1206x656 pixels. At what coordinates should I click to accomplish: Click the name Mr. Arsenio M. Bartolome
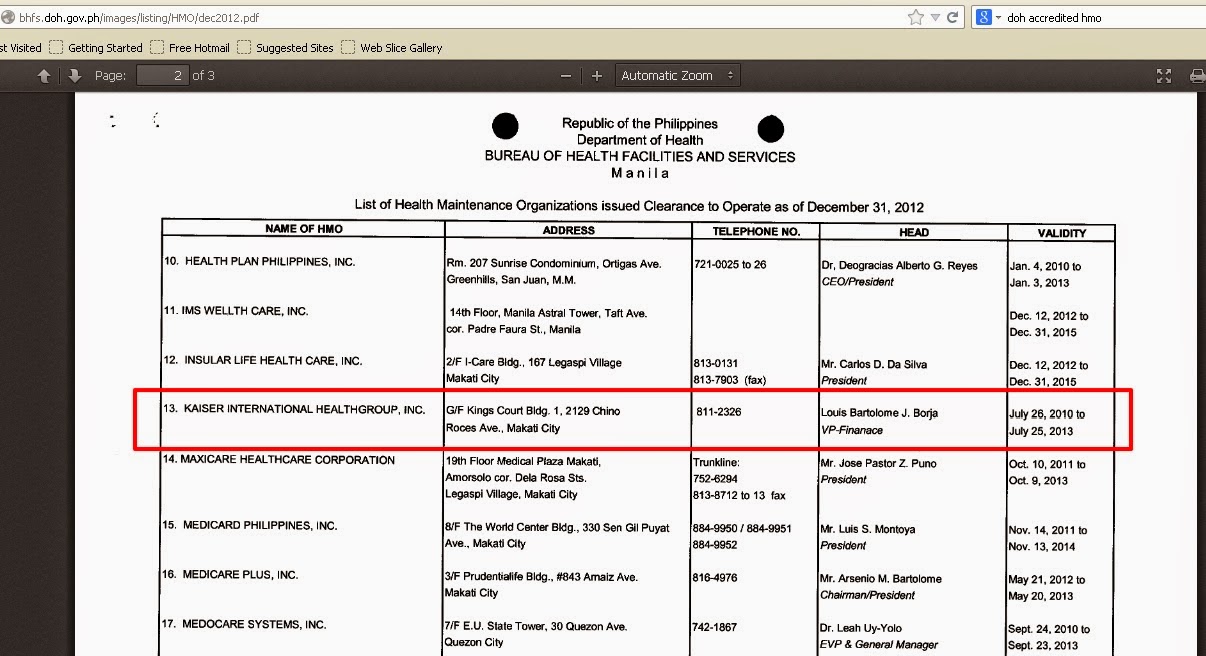click(x=881, y=578)
